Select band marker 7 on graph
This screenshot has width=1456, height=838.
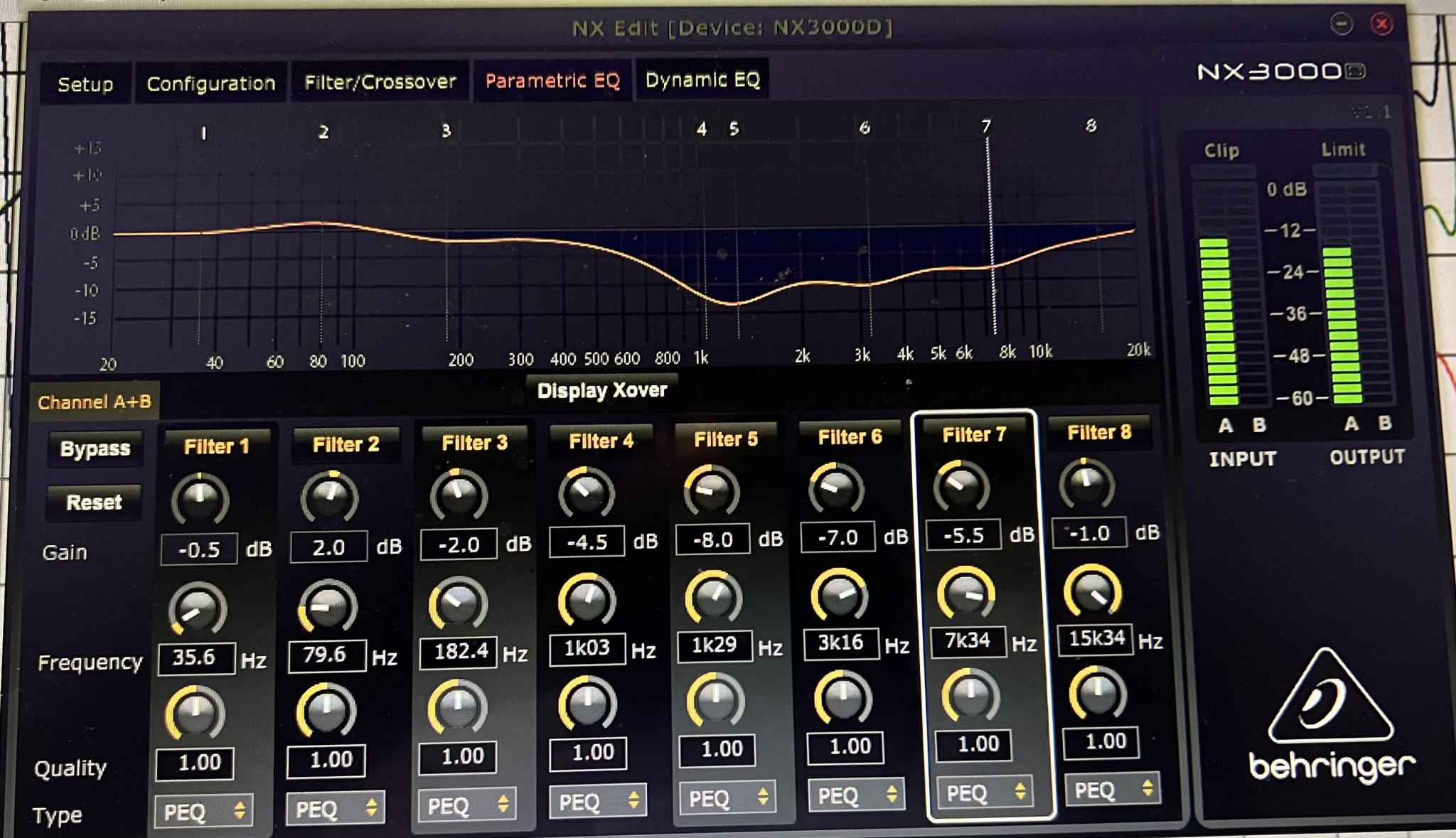tap(985, 127)
